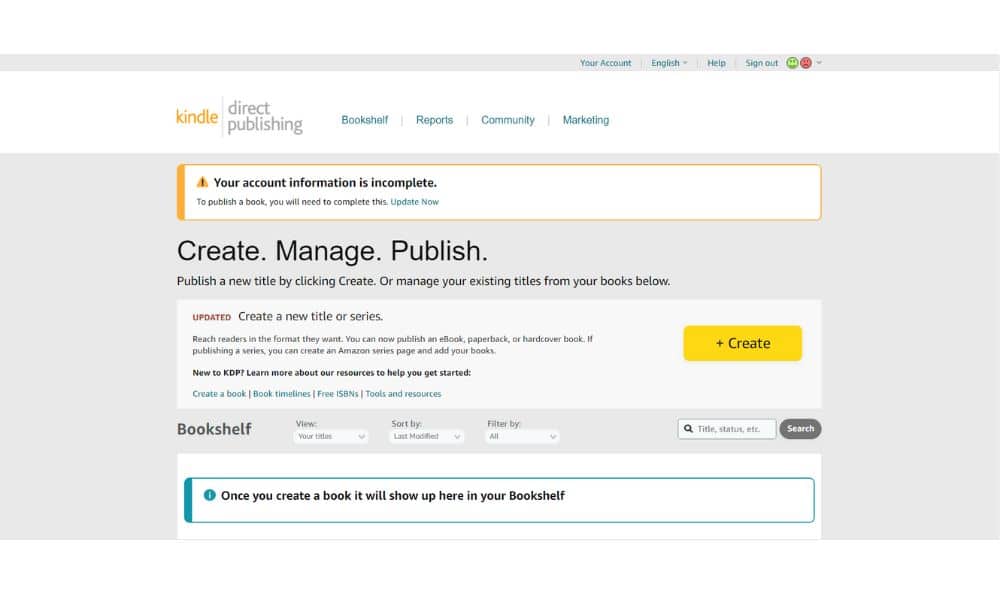The height and width of the screenshot is (600, 1000).
Task: Click the red unhappy feedback face icon
Action: click(806, 62)
